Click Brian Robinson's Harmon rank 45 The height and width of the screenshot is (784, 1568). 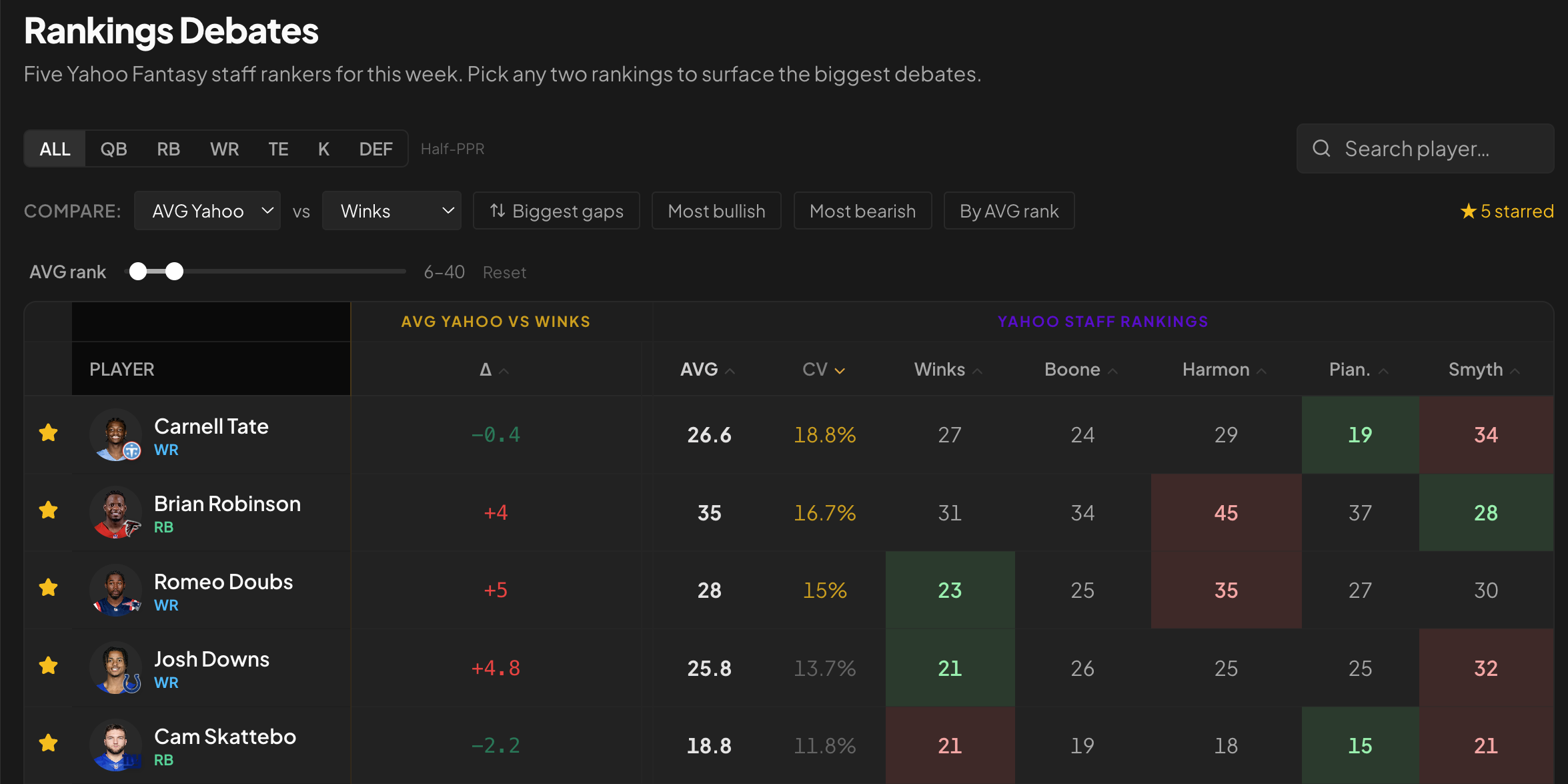point(1226,513)
